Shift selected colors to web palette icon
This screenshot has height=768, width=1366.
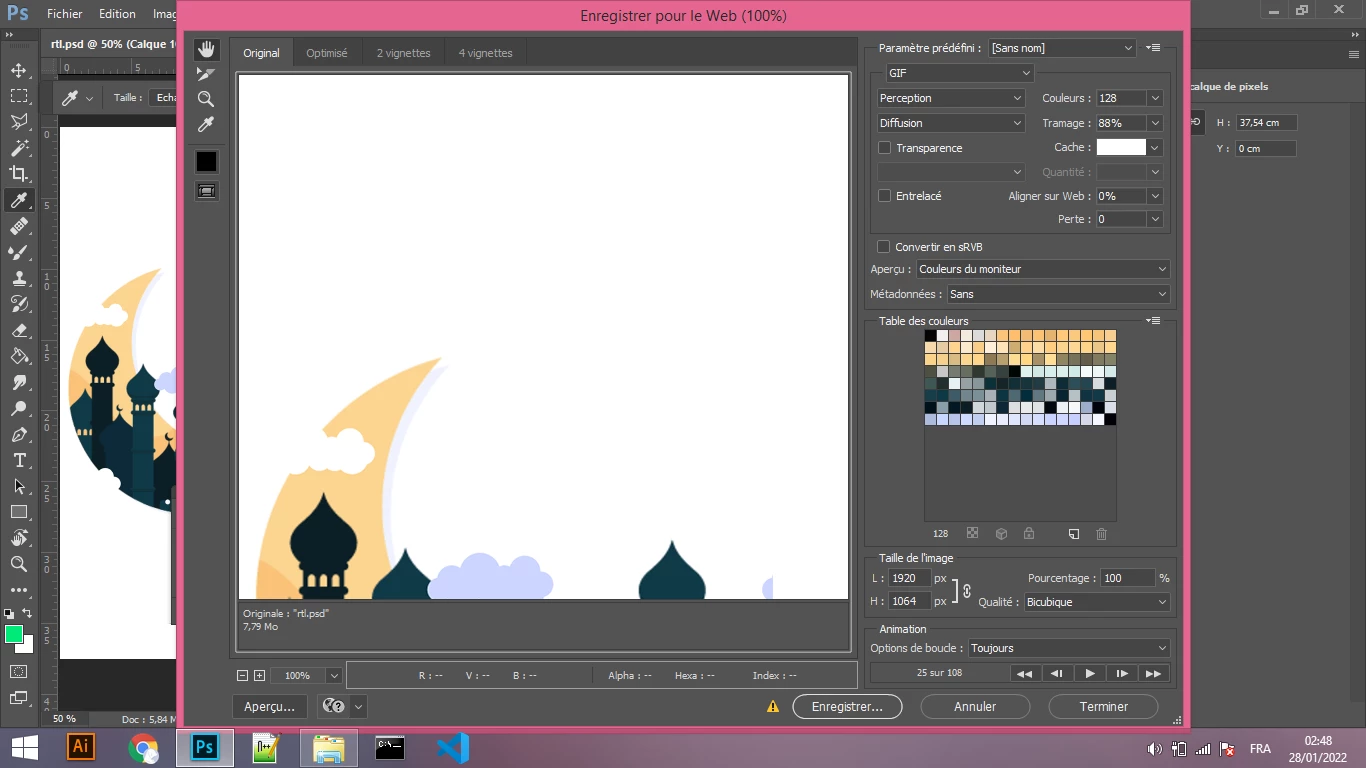(1000, 534)
